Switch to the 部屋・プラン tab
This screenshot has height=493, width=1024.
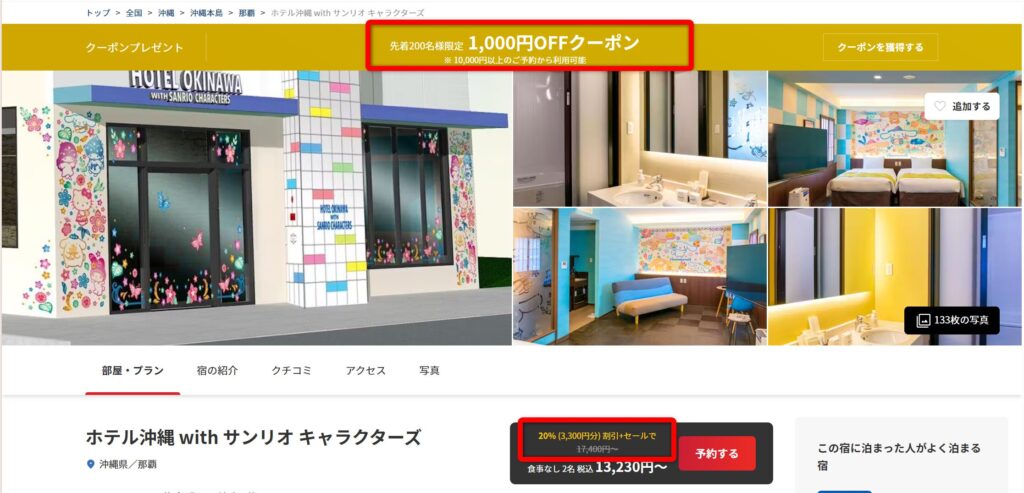click(133, 370)
